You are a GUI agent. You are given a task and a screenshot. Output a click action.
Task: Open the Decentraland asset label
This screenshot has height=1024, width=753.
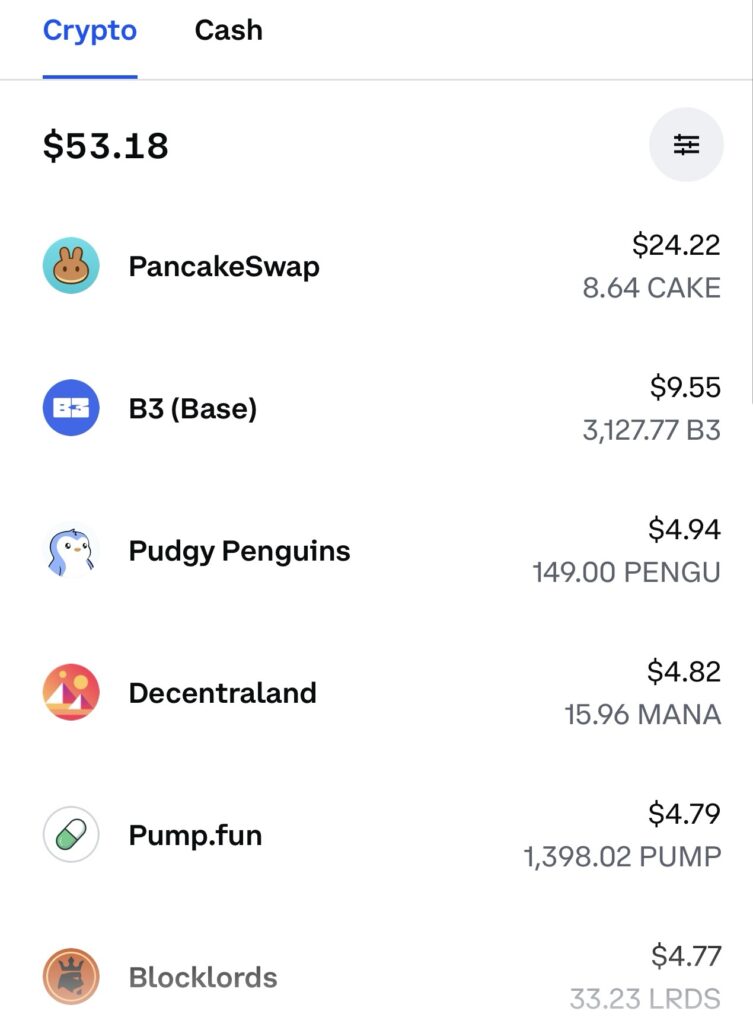223,693
